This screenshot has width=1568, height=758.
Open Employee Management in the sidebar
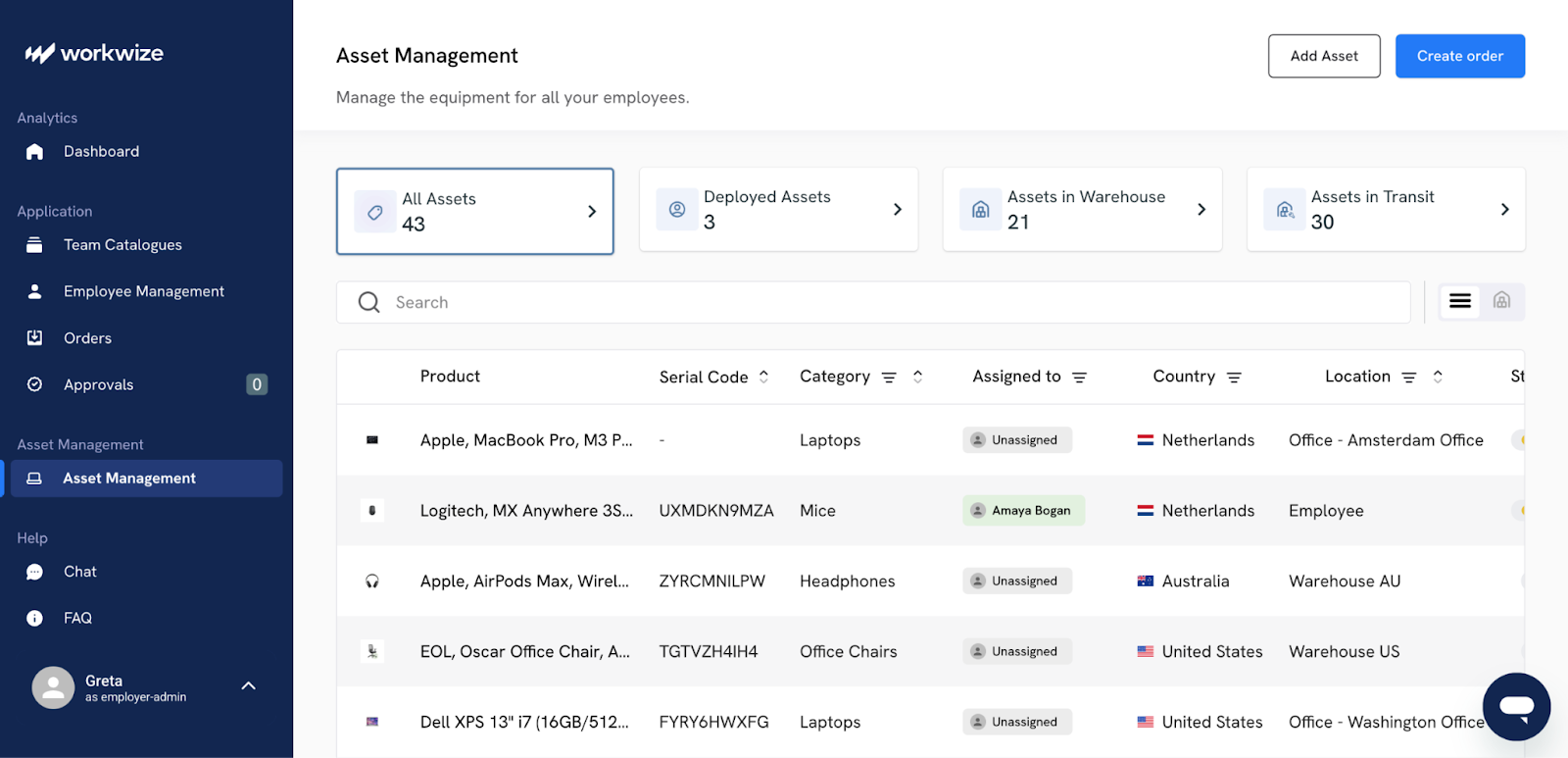point(143,291)
